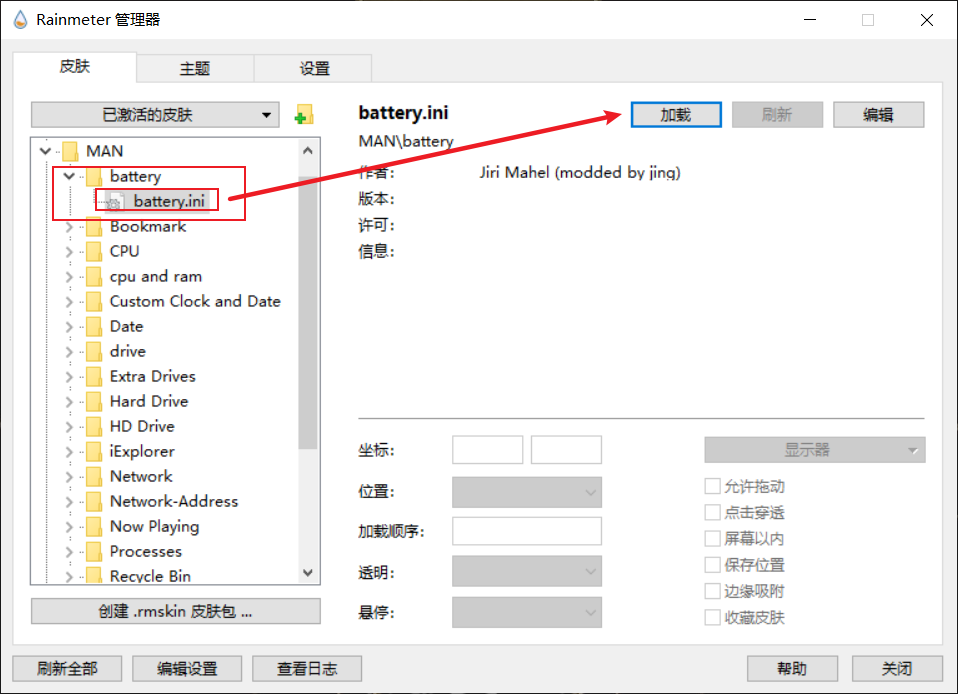Click the Hard Drive folder icon

click(x=94, y=401)
